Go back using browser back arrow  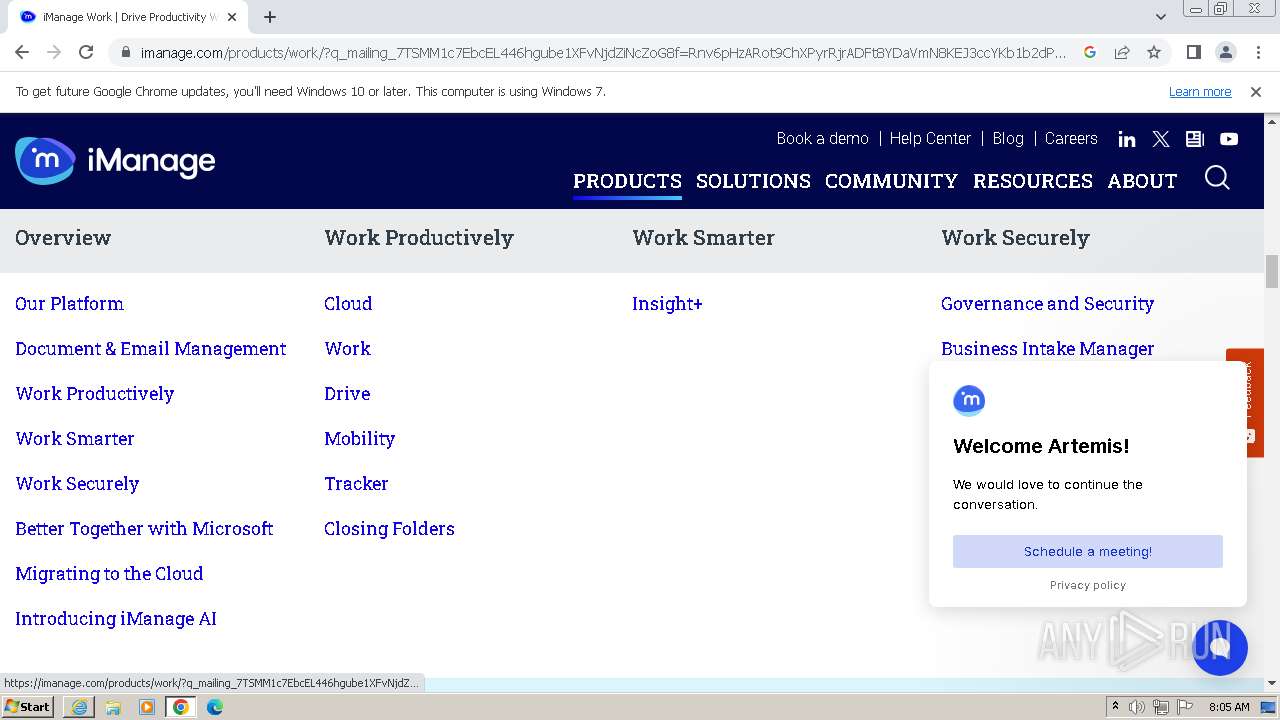point(22,52)
